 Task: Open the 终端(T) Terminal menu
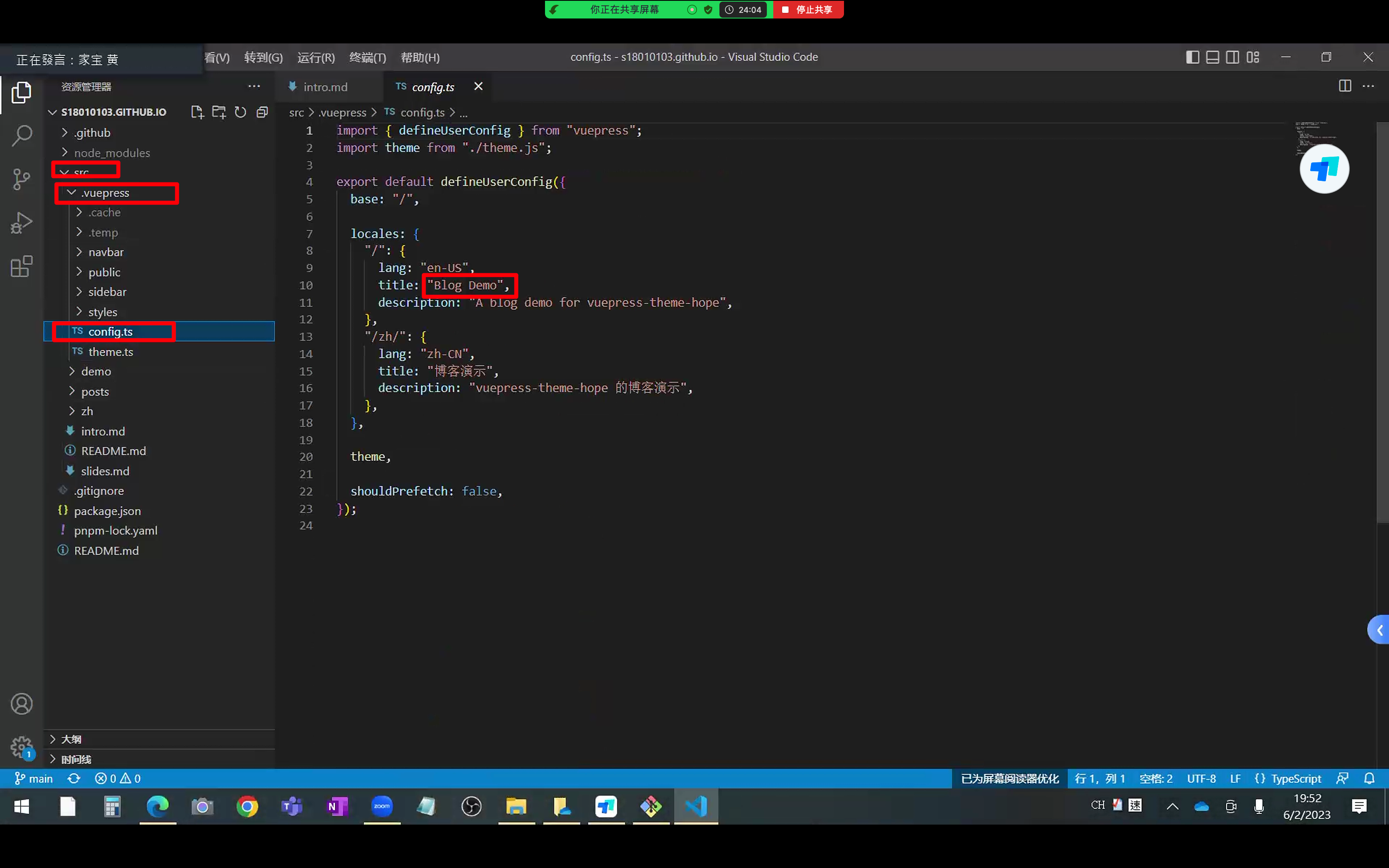(368, 57)
